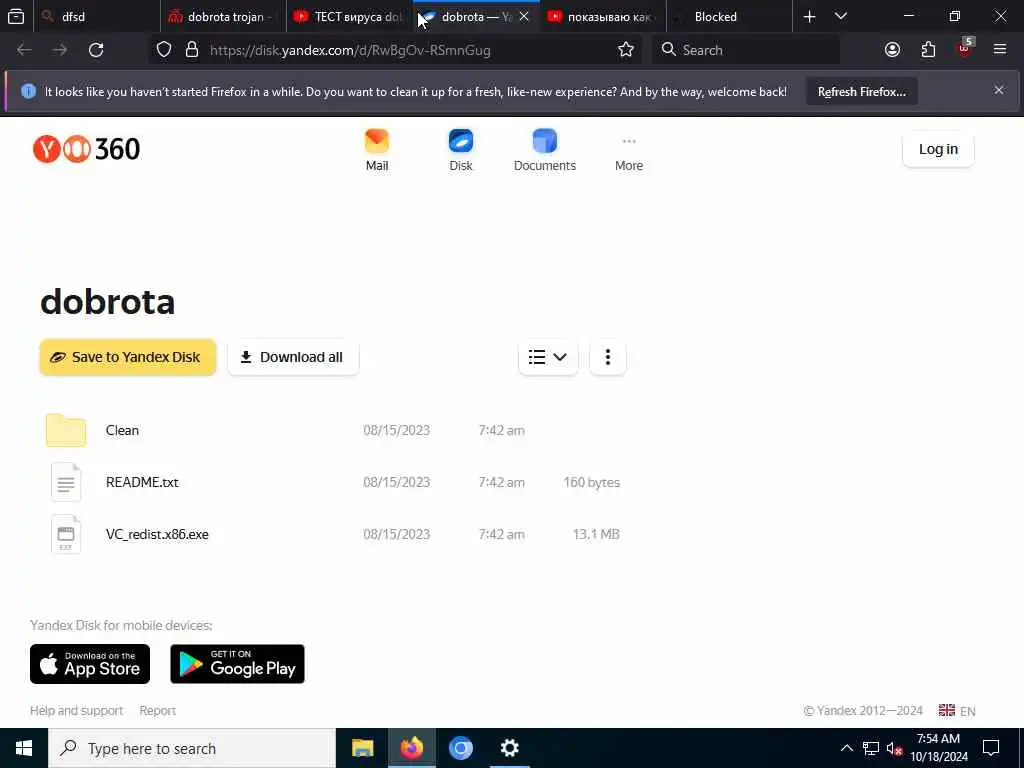Focus Windows 'Type here to search' box
Image resolution: width=1024 pixels, height=768 pixels.
[192, 748]
